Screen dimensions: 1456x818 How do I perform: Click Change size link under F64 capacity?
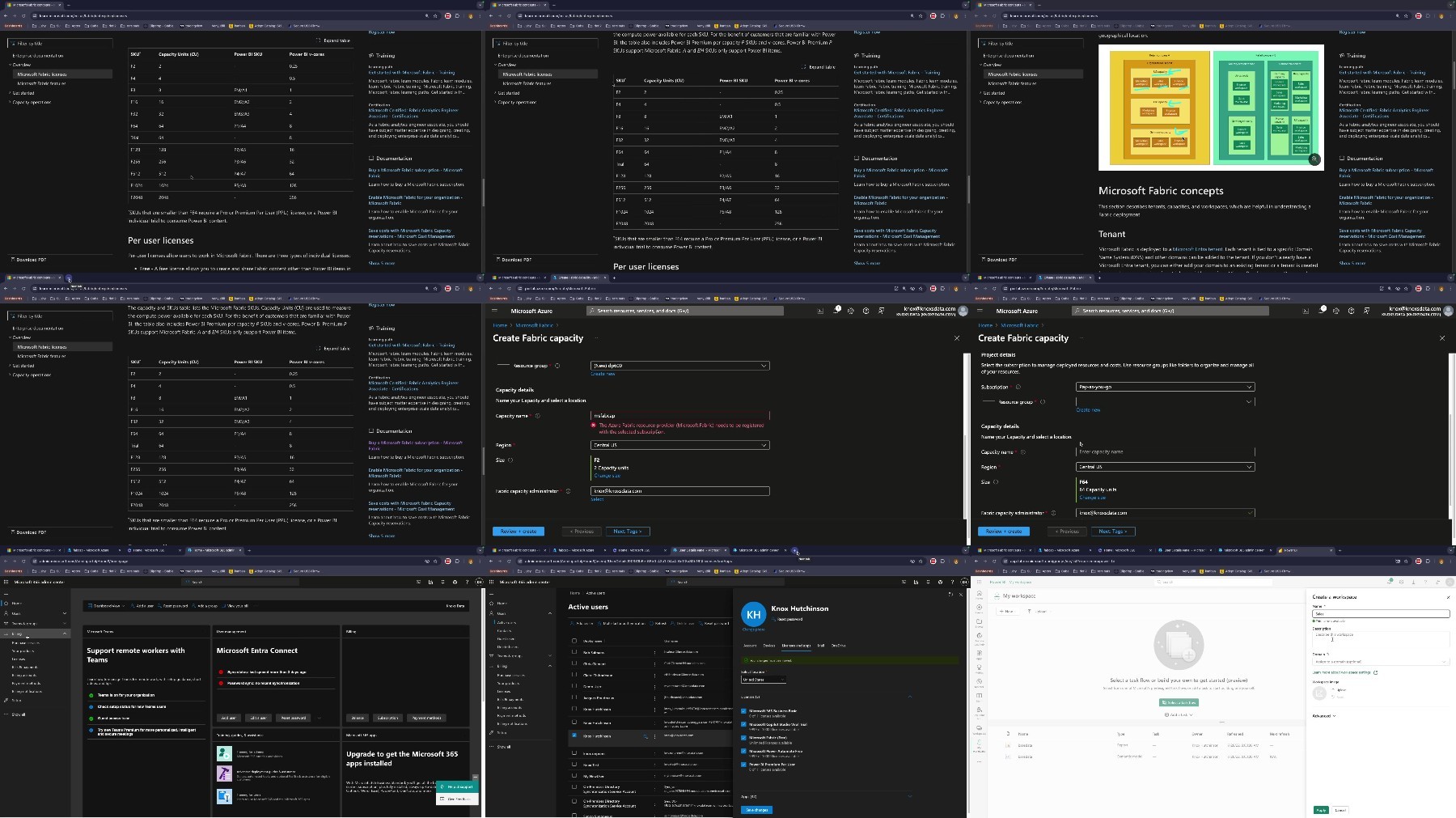coord(1092,498)
